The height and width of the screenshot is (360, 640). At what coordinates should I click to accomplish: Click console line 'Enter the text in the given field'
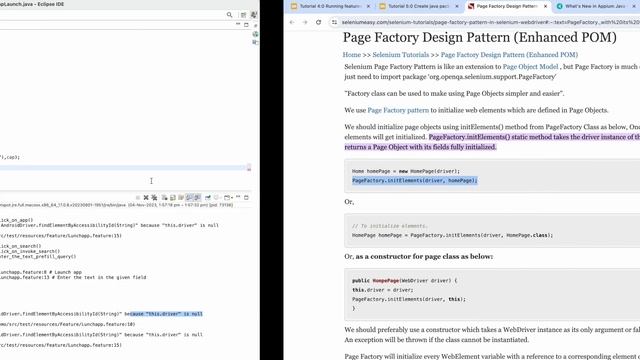[x=73, y=277]
